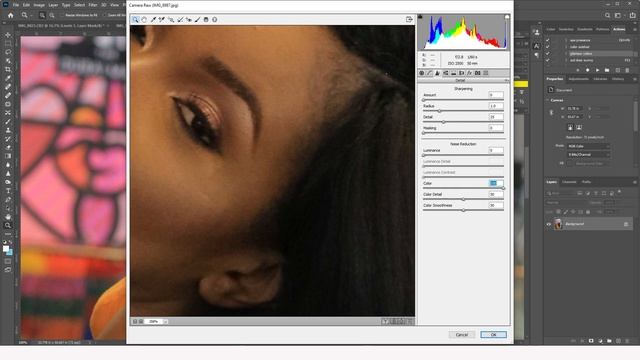Viewport: 640px width, 360px height.
Task: Open the Layer menu in Photoshop
Action: [x=53, y=5]
